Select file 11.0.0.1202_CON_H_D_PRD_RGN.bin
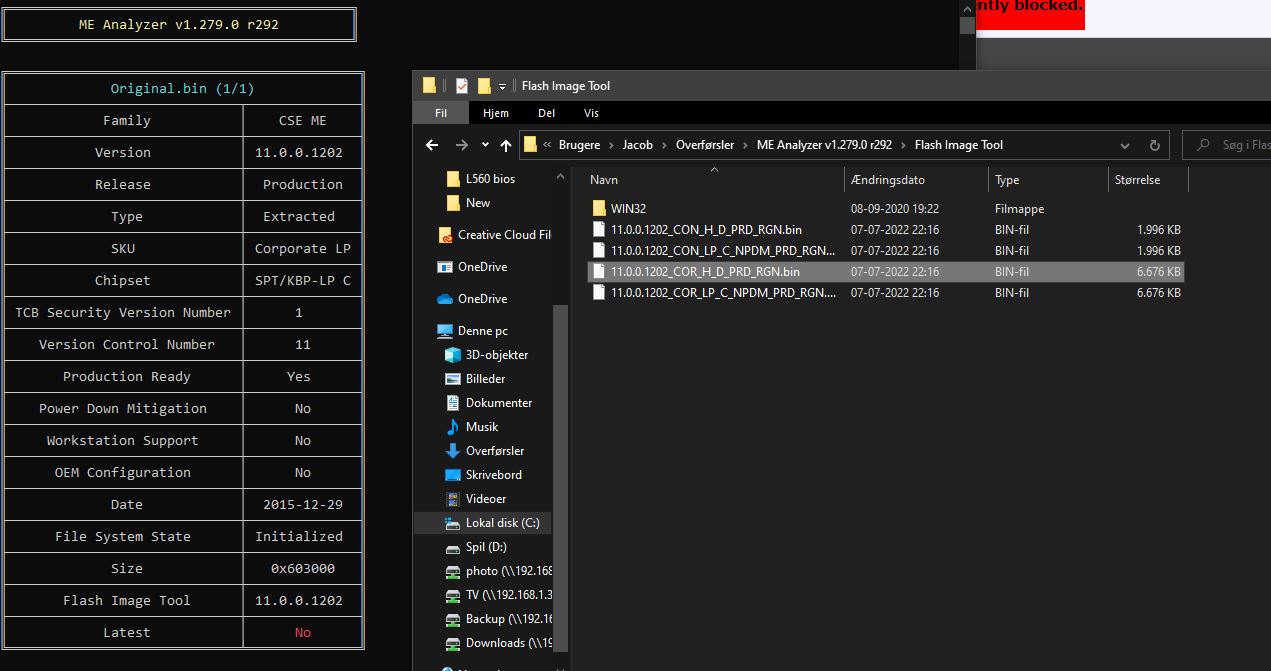The width and height of the screenshot is (1271, 671). pos(706,230)
